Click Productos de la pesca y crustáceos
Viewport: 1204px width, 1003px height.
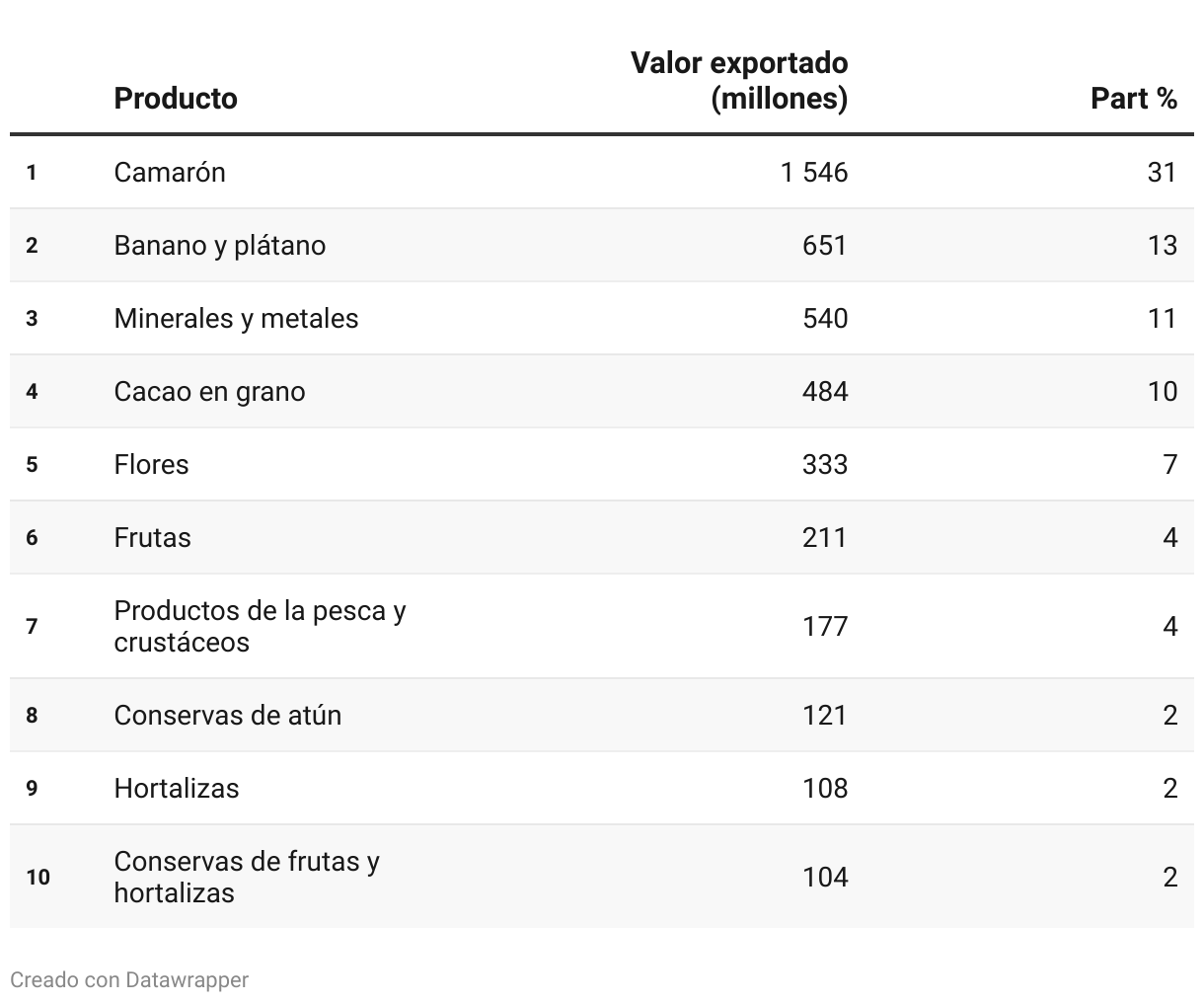pos(260,626)
